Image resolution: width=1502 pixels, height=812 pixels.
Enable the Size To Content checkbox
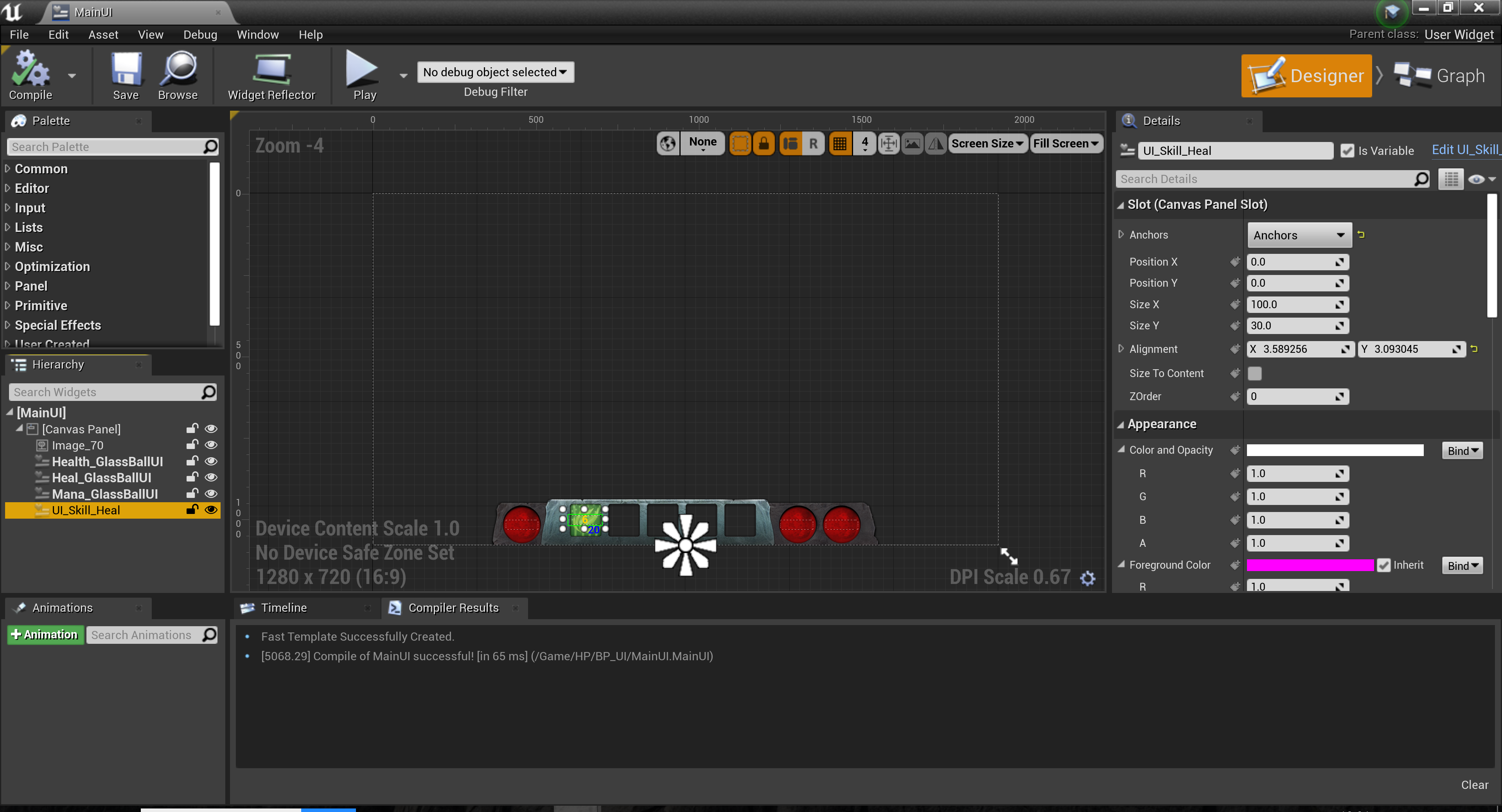(1254, 374)
